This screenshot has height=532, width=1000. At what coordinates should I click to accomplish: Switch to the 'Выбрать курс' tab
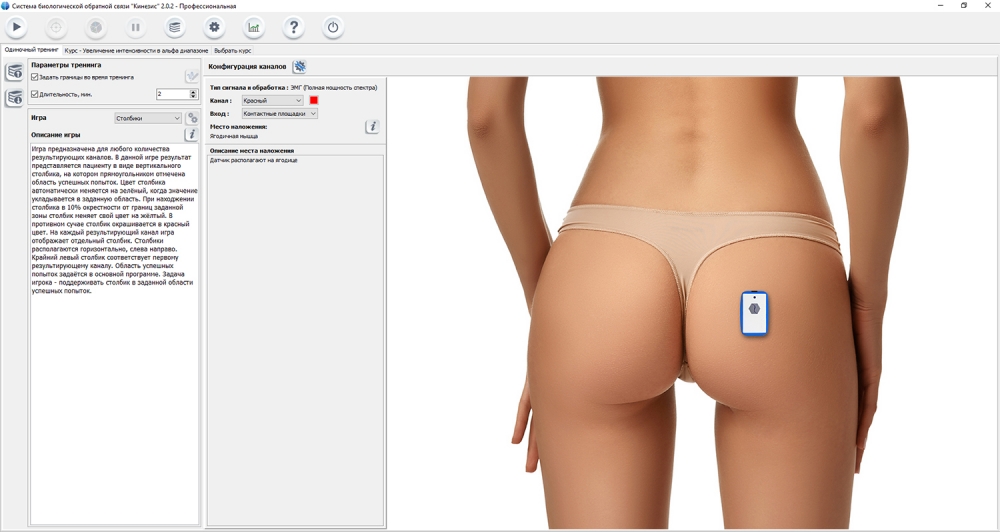click(x=232, y=50)
